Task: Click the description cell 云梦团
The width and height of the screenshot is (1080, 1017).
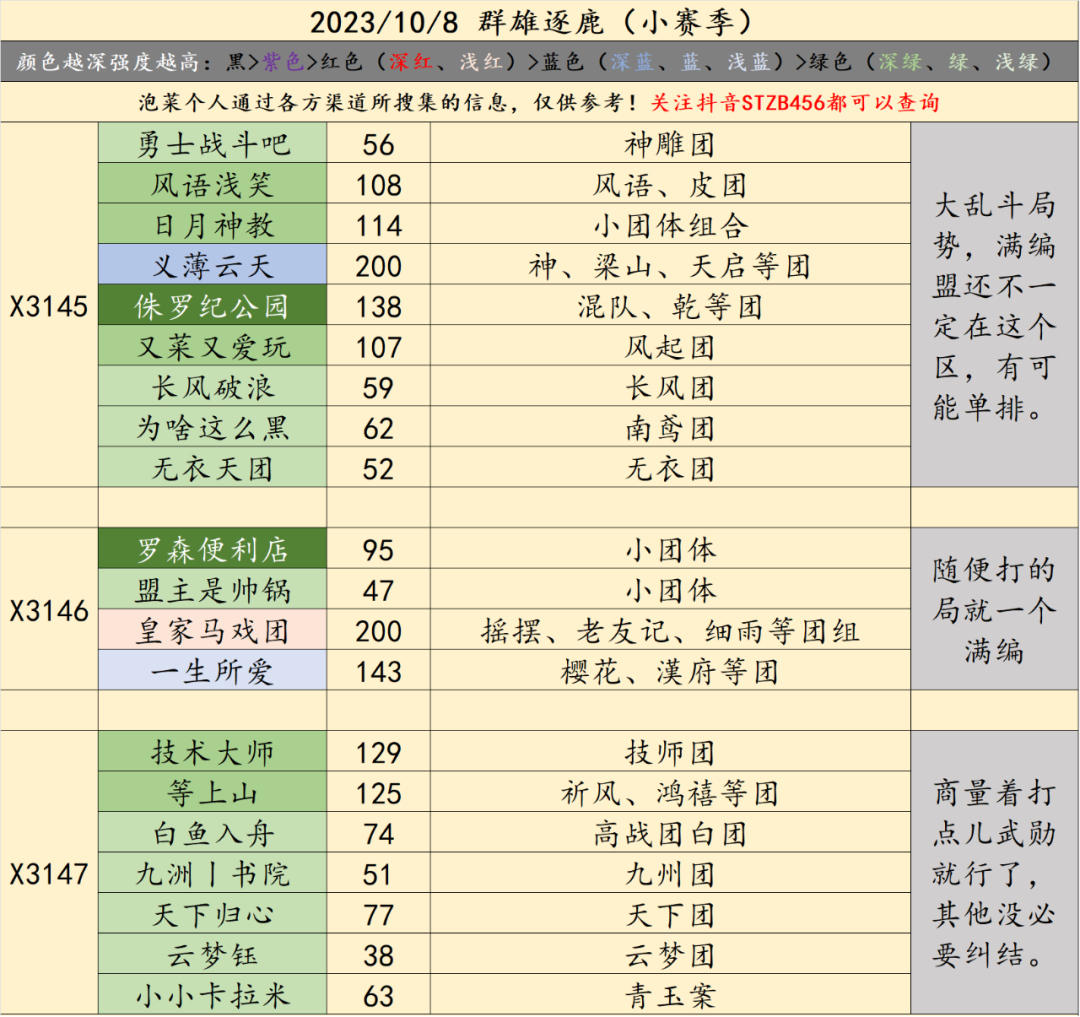Action: click(670, 954)
